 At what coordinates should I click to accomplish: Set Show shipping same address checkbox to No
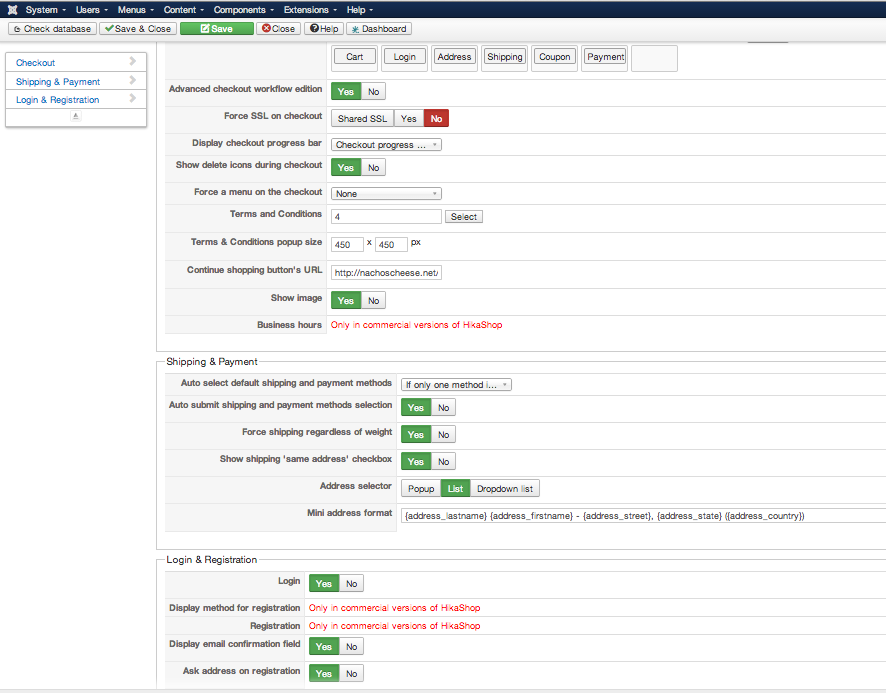(444, 462)
